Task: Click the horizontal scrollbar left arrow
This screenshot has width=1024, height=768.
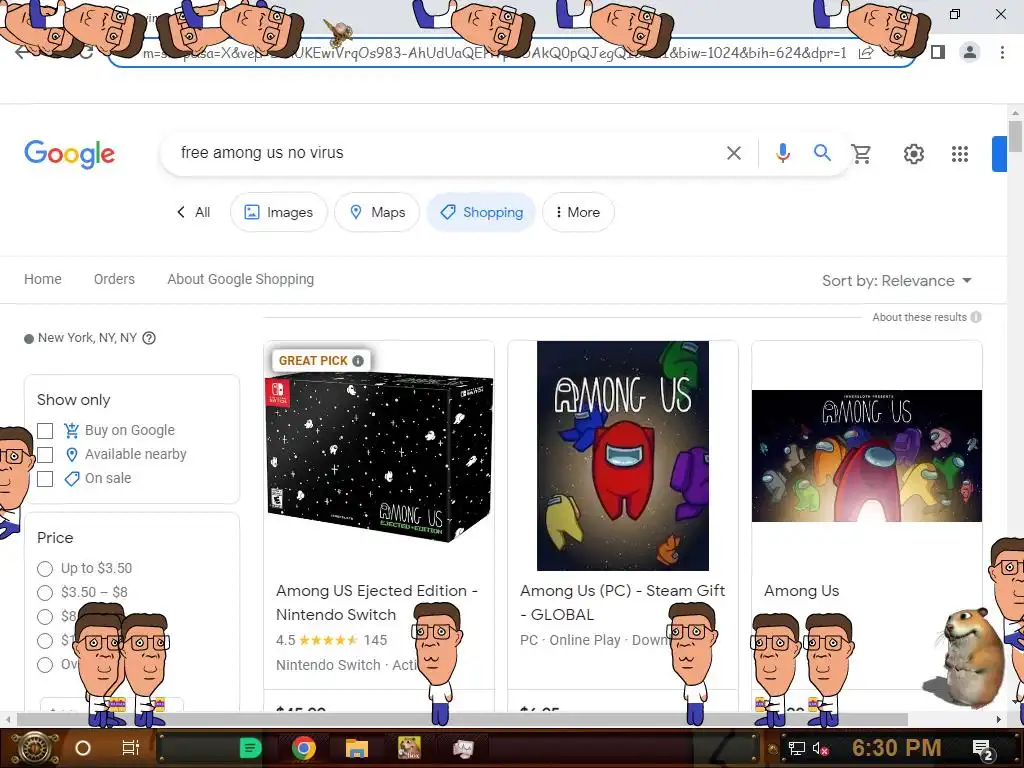Action: pos(7,719)
